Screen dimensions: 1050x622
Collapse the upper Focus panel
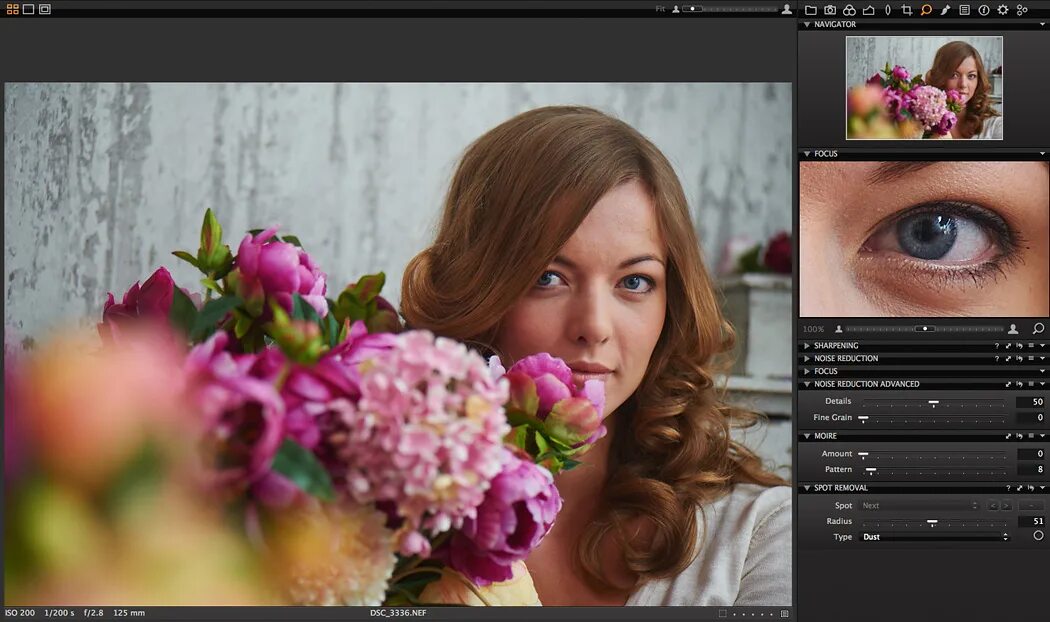click(807, 154)
